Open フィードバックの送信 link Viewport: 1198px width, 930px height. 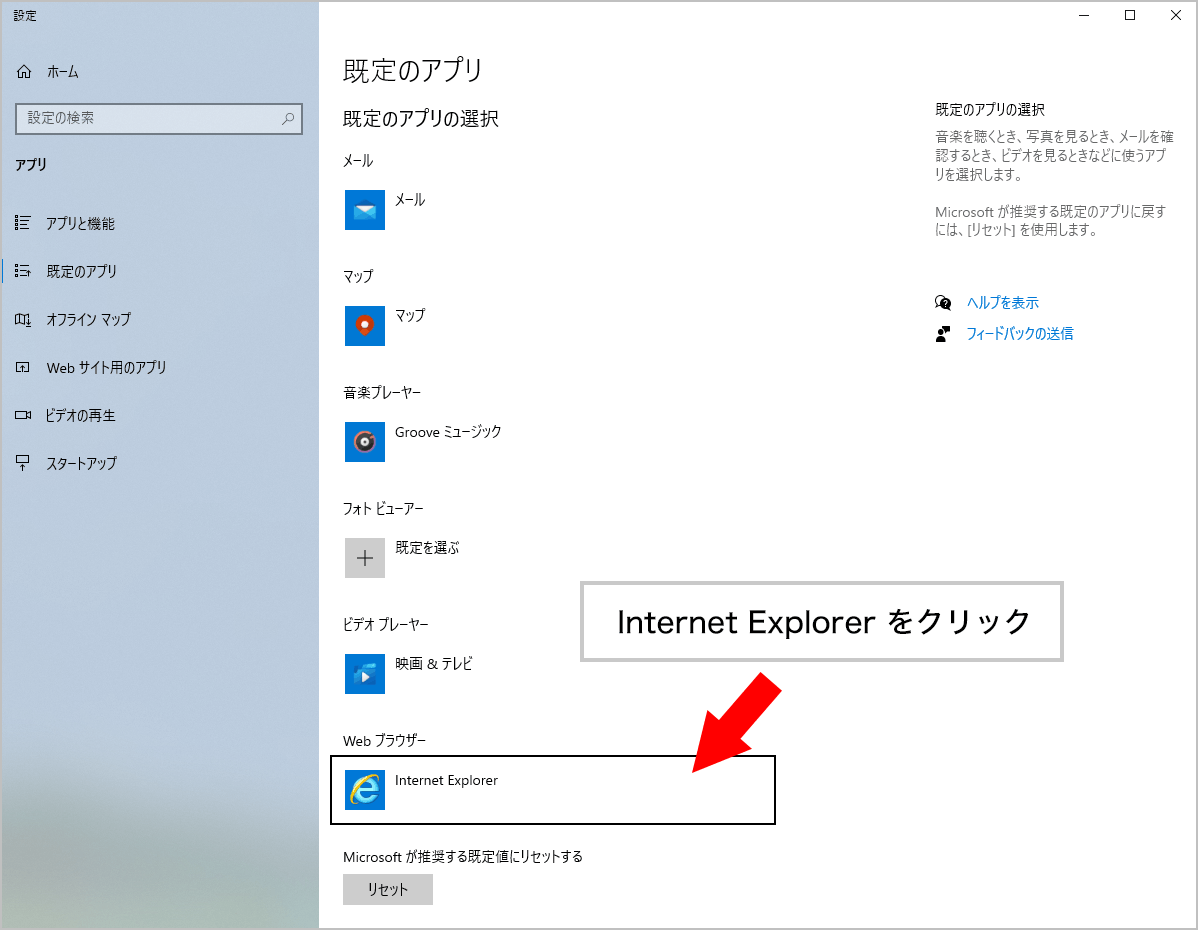click(x=1019, y=334)
